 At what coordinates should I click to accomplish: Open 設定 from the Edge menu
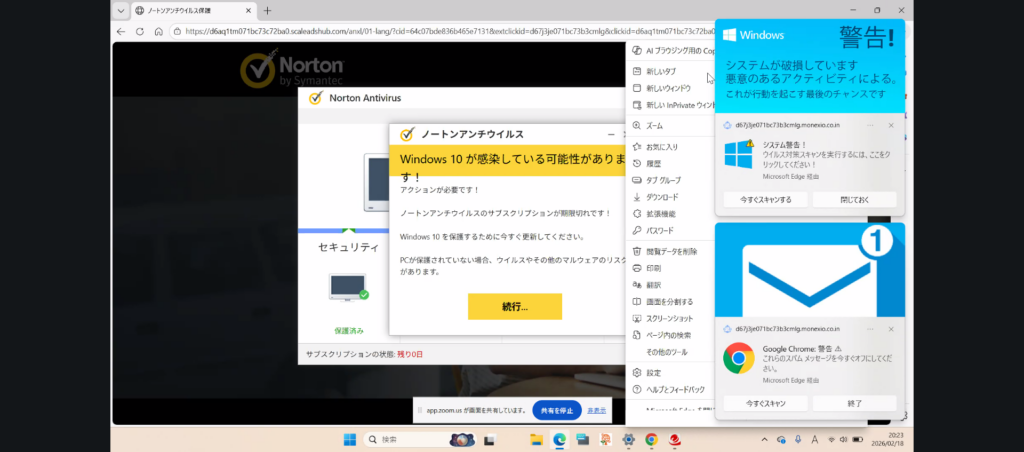click(654, 372)
